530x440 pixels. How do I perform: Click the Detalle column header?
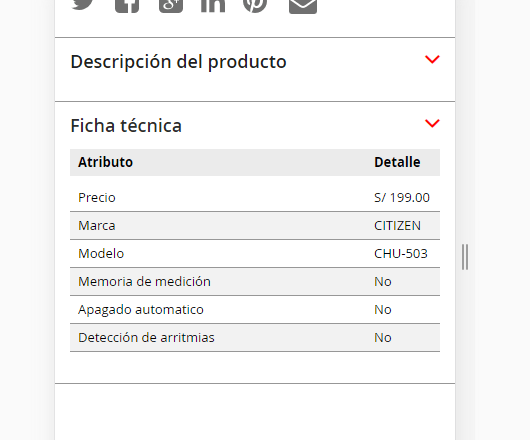coord(397,162)
